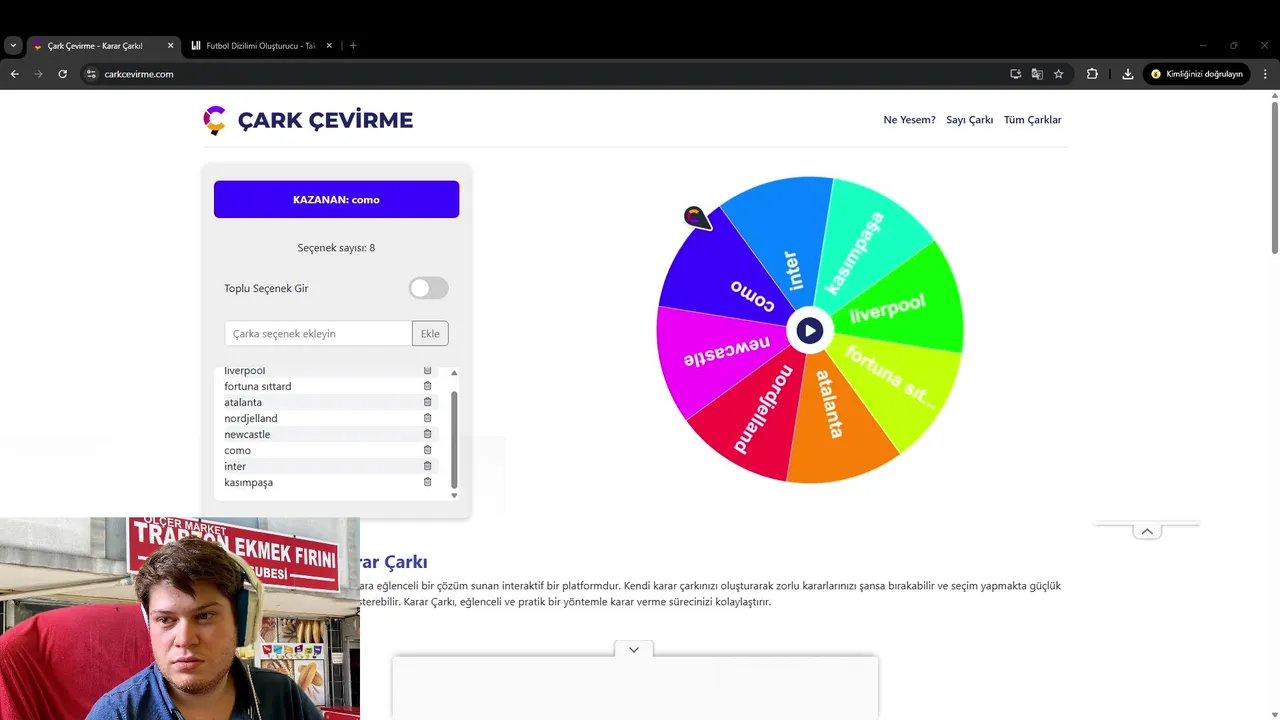The height and width of the screenshot is (720, 1280).
Task: Collapse the ad with the up chevron
Action: (1147, 531)
